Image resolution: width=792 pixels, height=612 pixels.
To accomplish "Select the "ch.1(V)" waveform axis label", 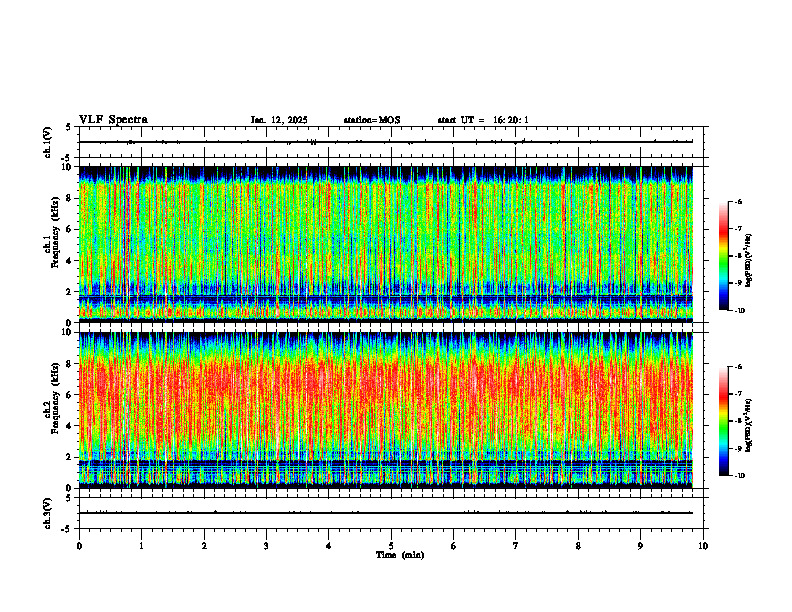I will pos(48,142).
